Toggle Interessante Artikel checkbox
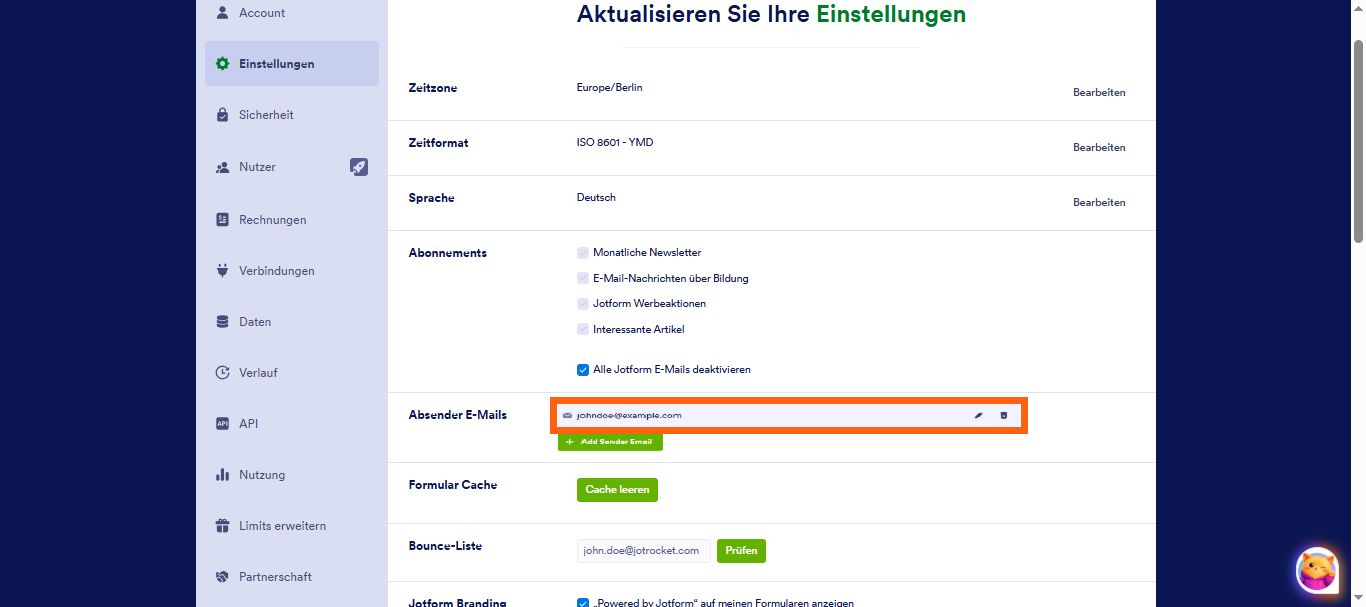 pos(583,329)
